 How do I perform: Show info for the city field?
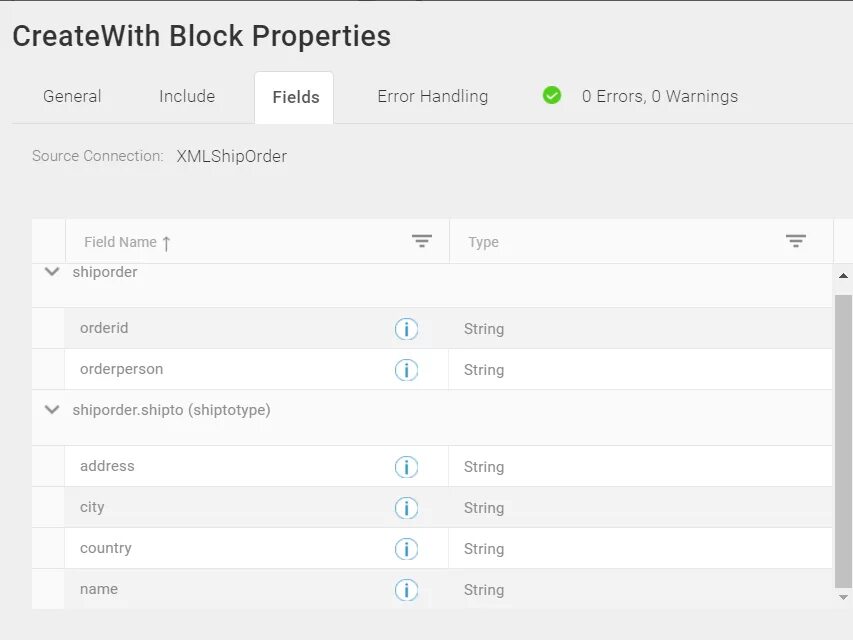coord(406,508)
